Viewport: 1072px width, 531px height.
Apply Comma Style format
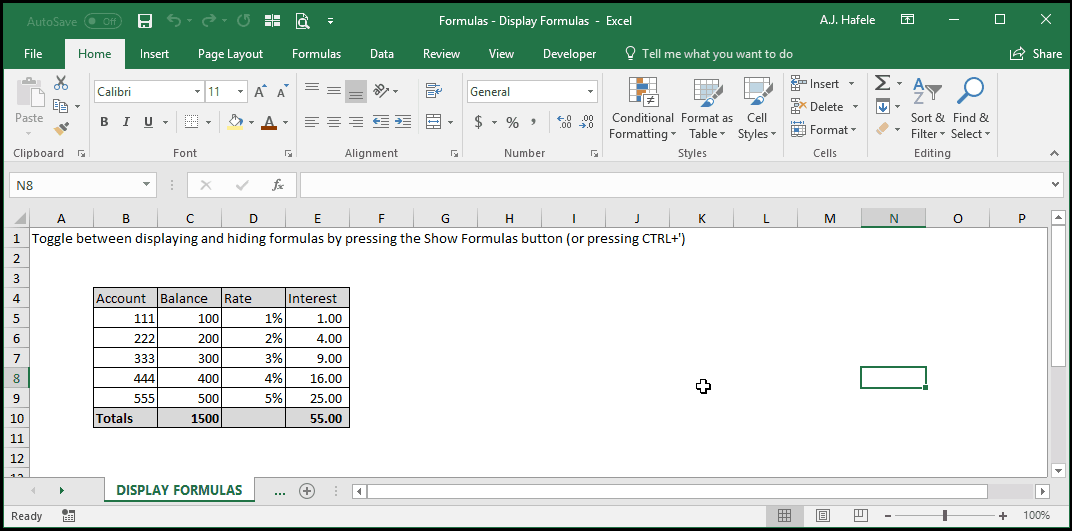[x=533, y=122]
